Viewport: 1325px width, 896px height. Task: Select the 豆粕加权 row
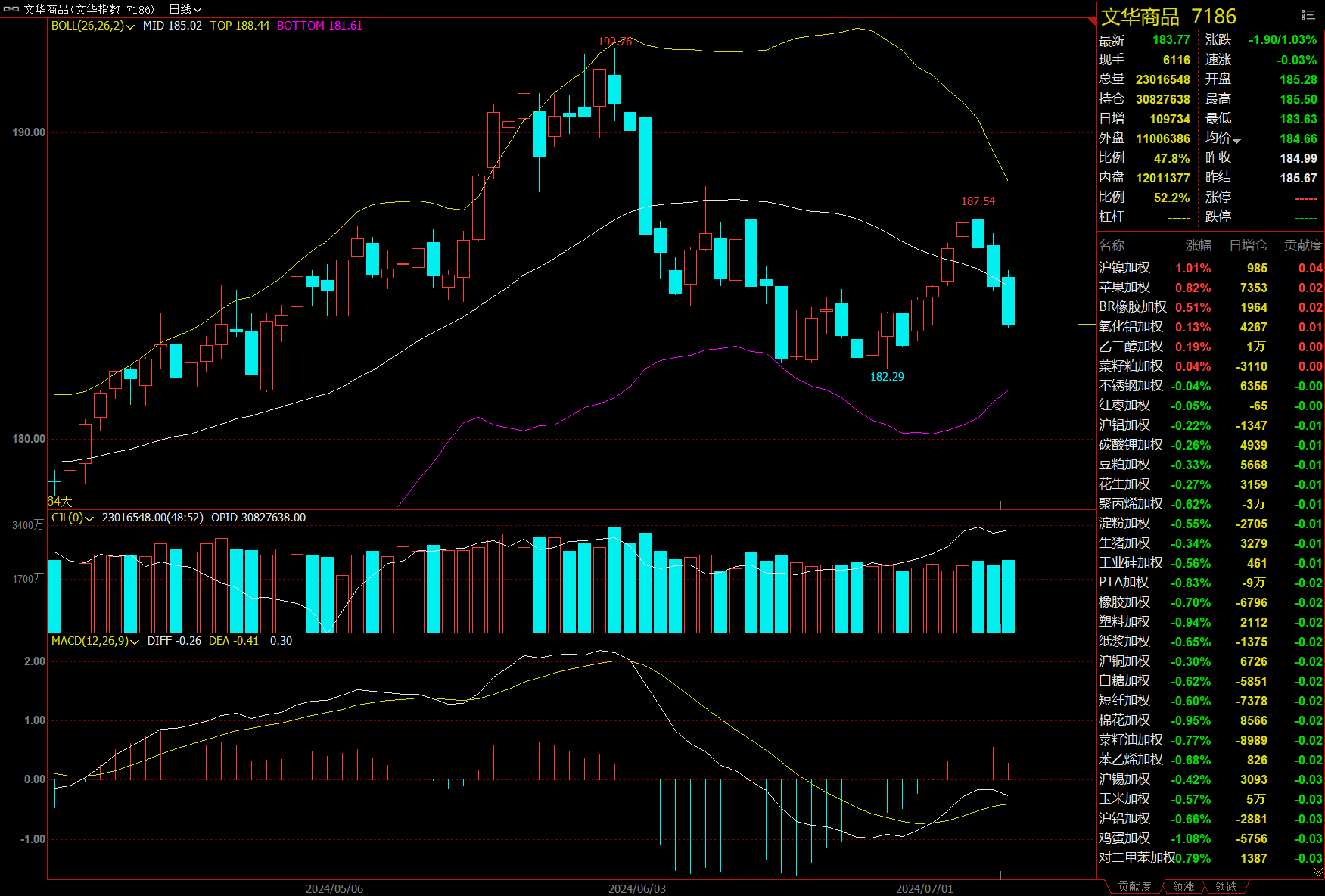click(x=1211, y=465)
